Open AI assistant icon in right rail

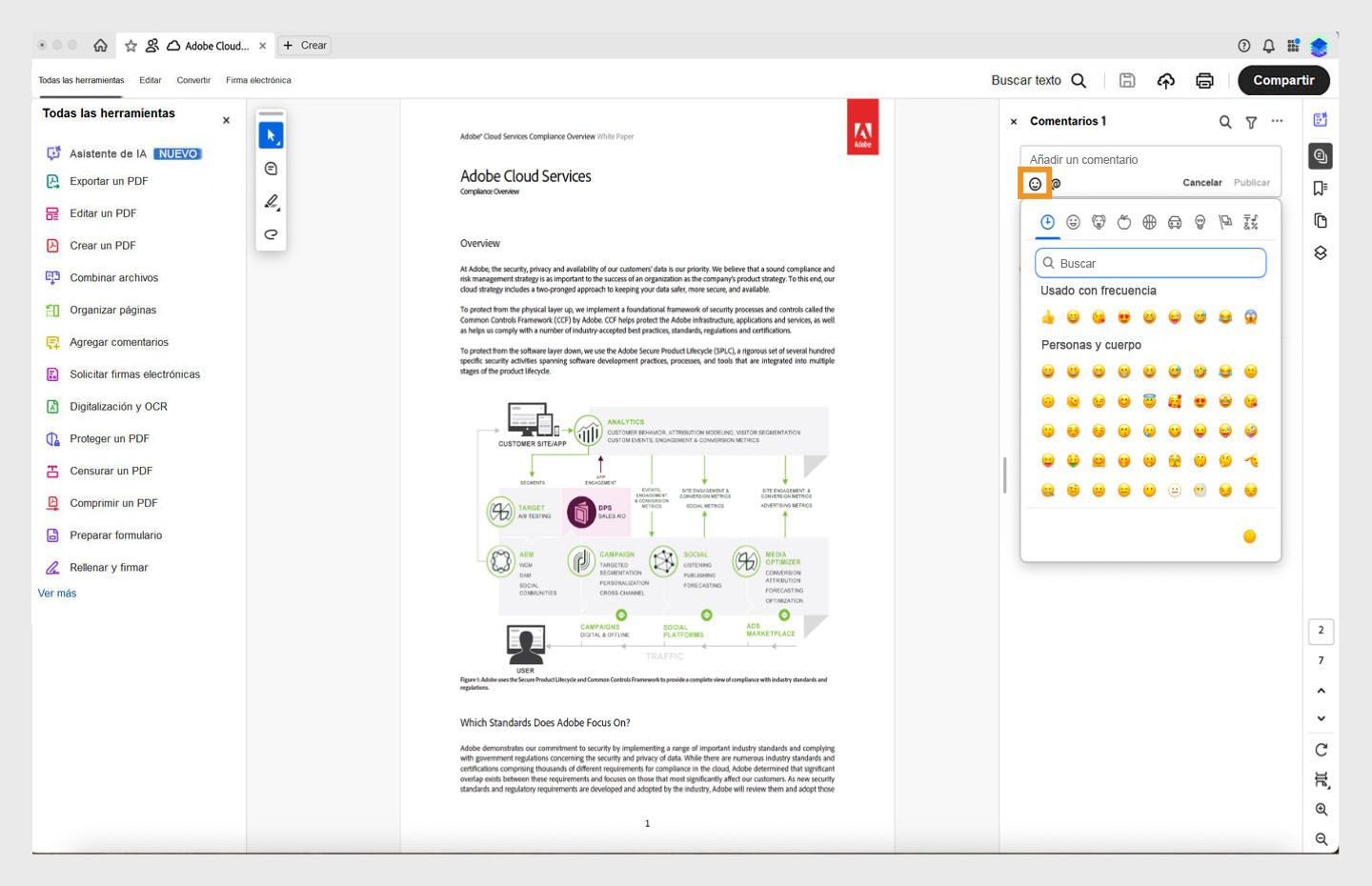click(x=1321, y=120)
